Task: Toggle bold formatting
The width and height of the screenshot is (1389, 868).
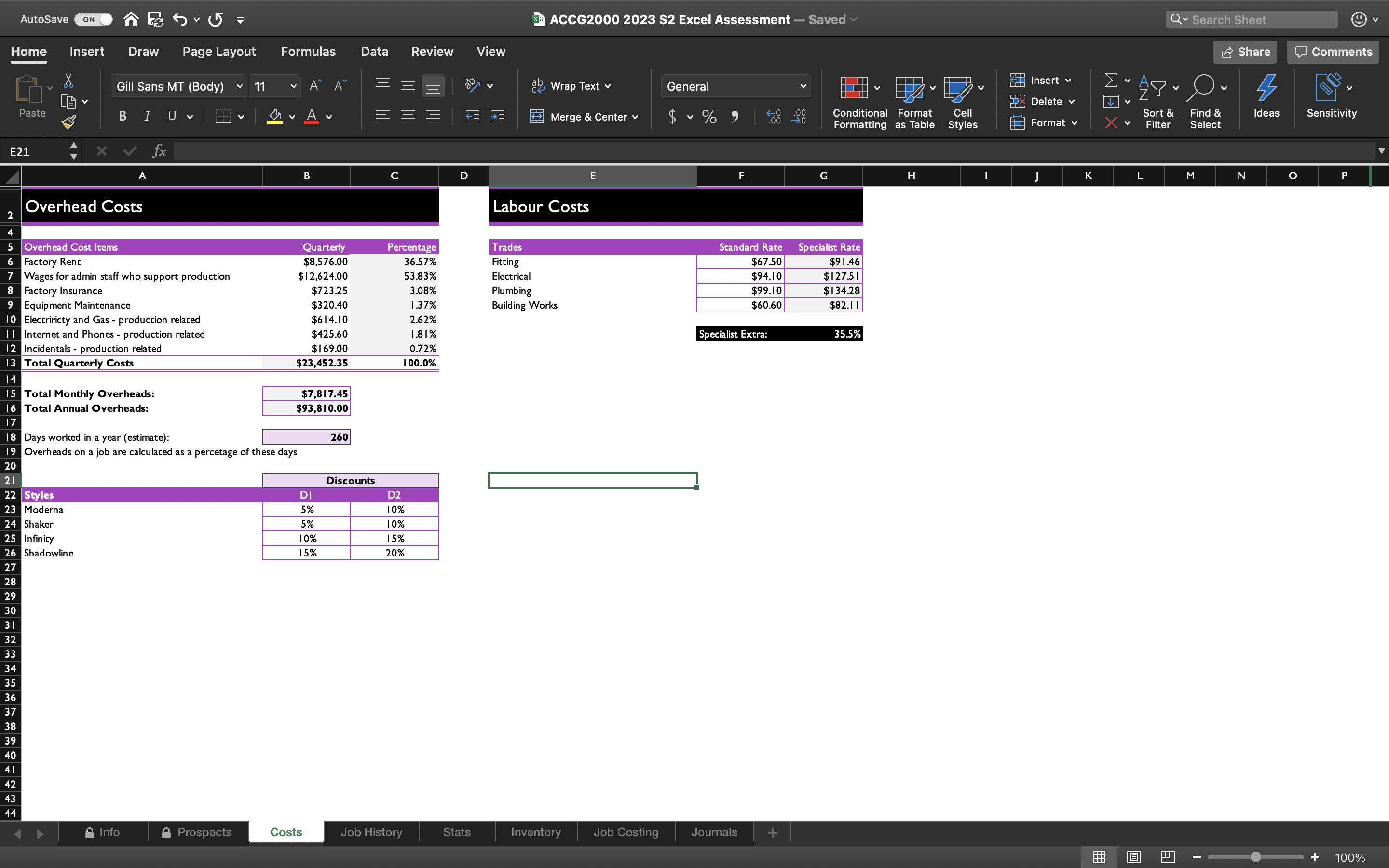Action: click(122, 117)
